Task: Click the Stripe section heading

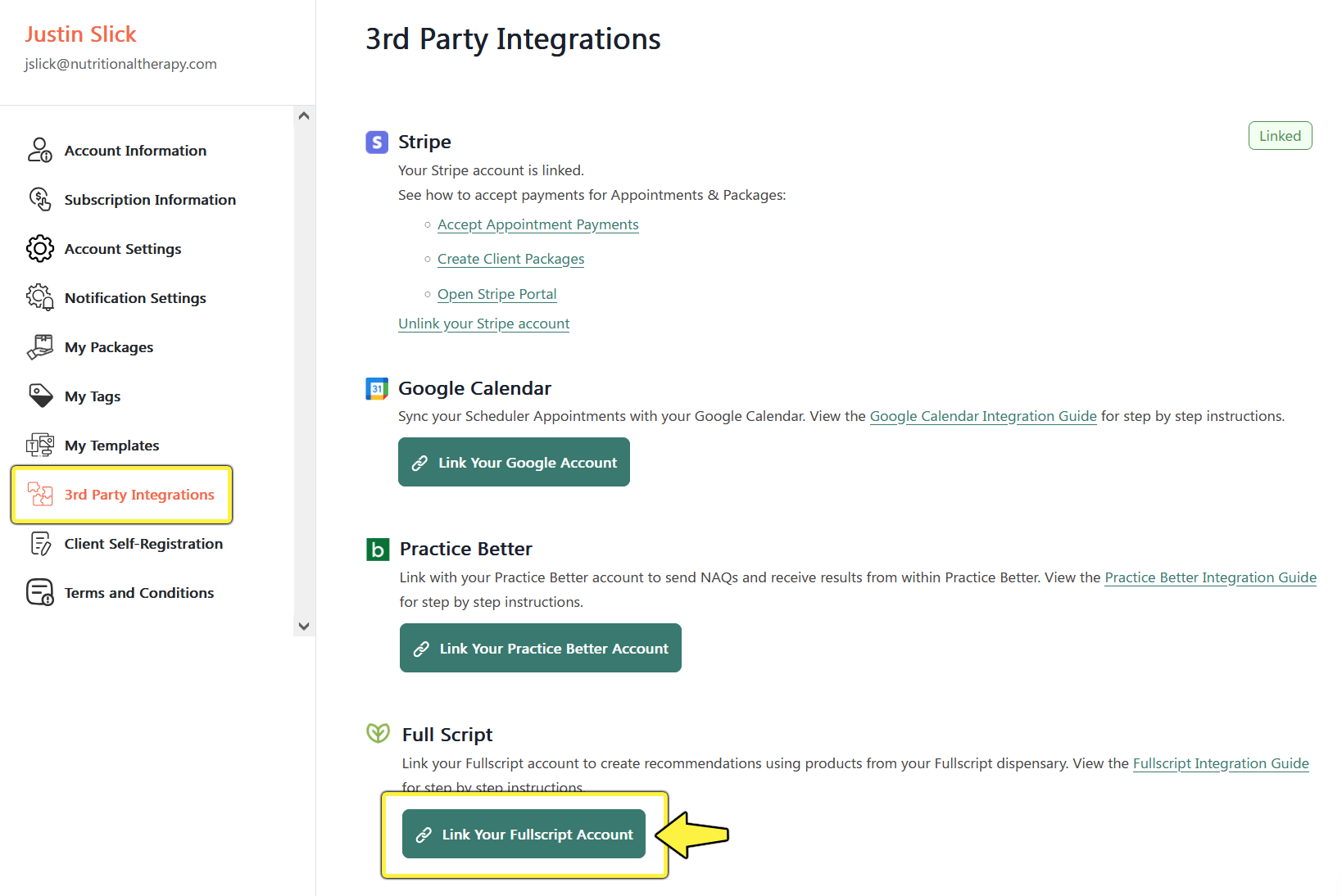Action: pos(424,142)
